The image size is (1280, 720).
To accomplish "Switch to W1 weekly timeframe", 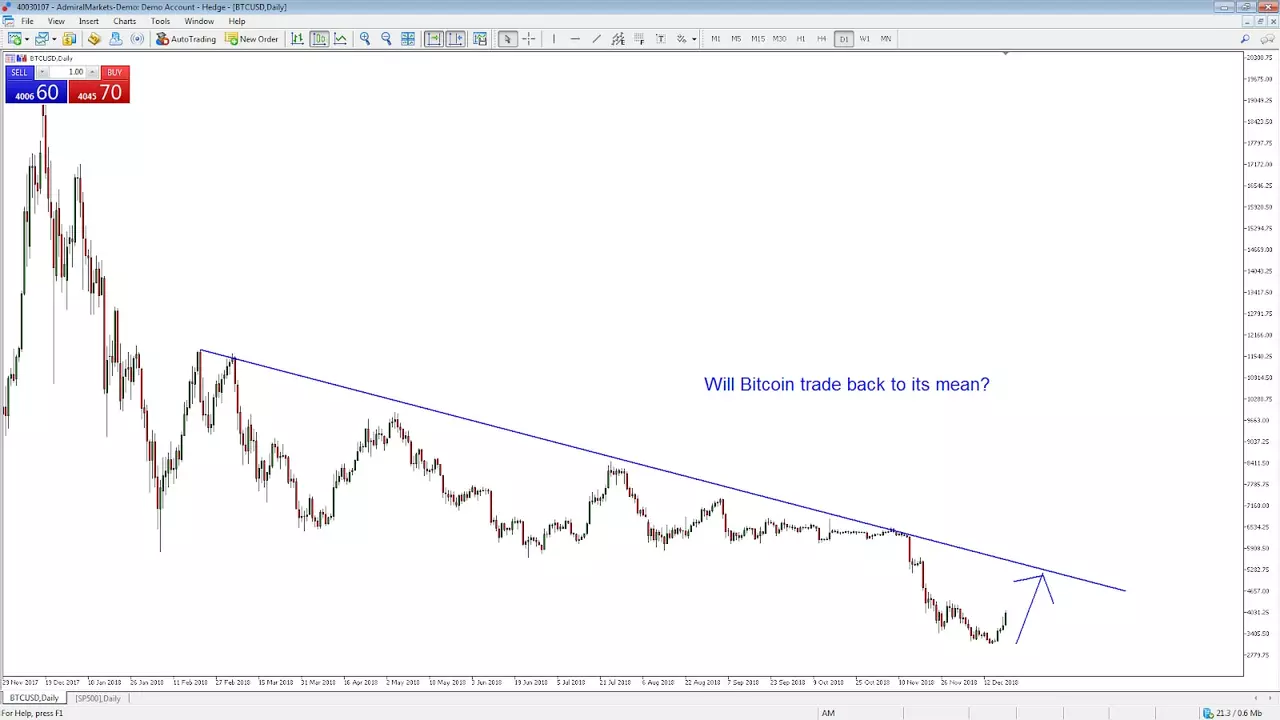I will point(865,39).
